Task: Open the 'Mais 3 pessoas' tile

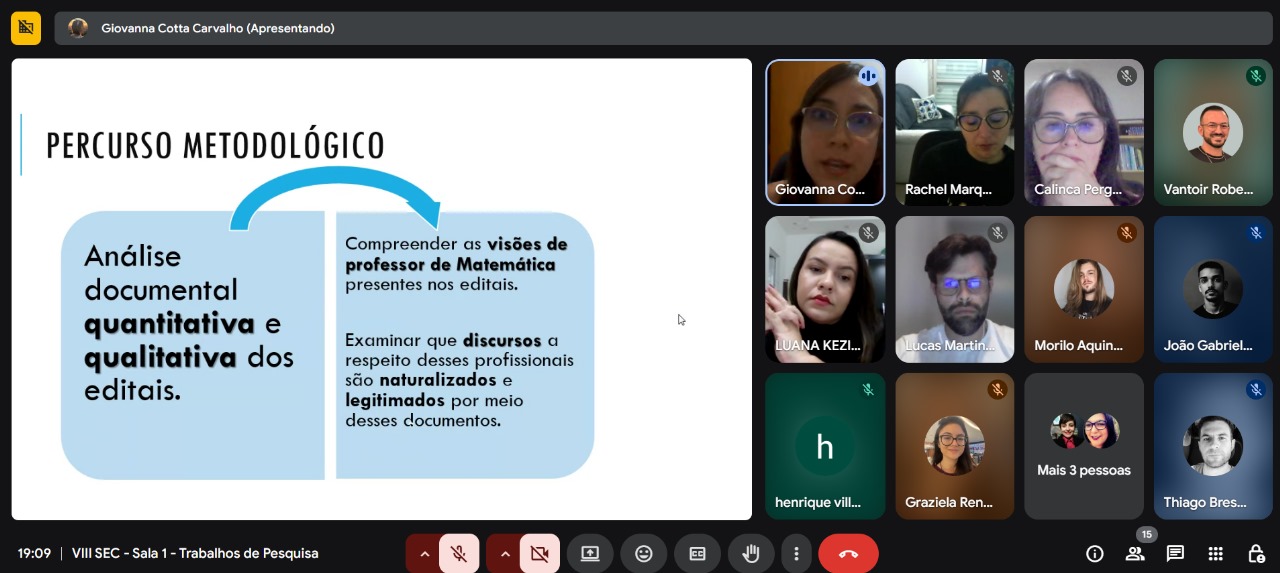Action: pyautogui.click(x=1084, y=446)
